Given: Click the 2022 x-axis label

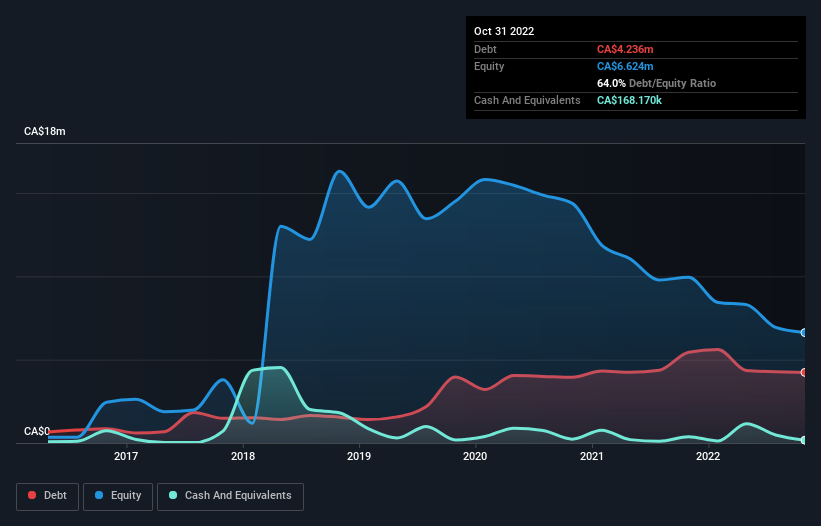Looking at the screenshot, I should tap(708, 456).
